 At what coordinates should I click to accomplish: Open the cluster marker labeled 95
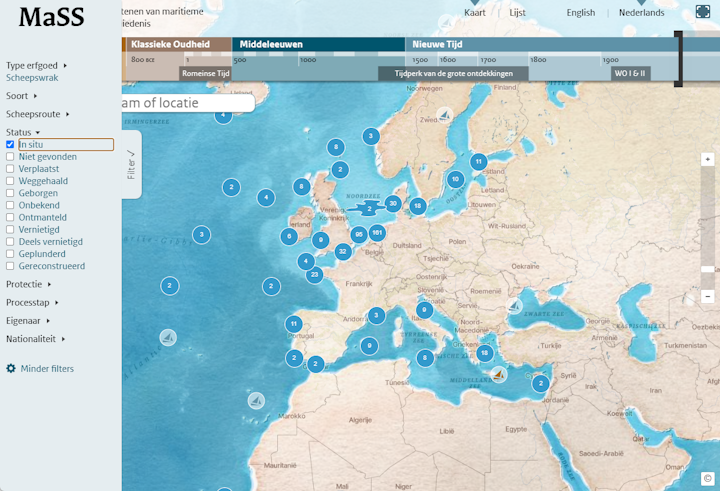click(359, 234)
